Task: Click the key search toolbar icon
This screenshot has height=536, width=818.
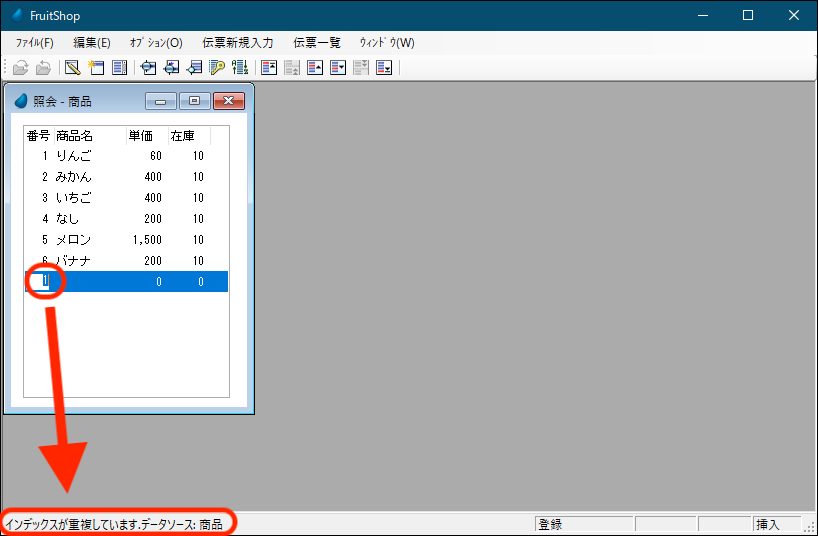Action: click(x=217, y=68)
